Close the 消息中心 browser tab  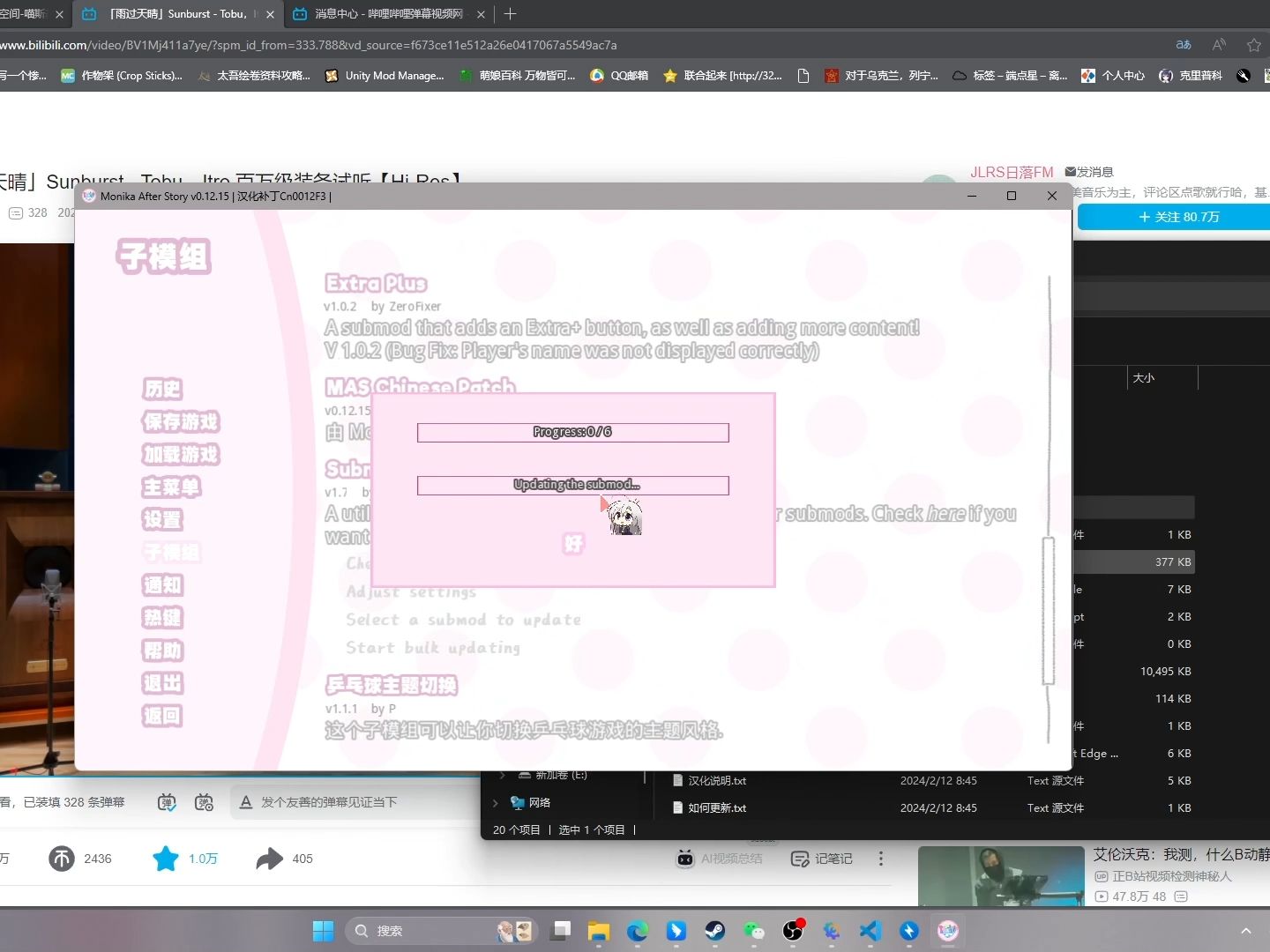[481, 14]
